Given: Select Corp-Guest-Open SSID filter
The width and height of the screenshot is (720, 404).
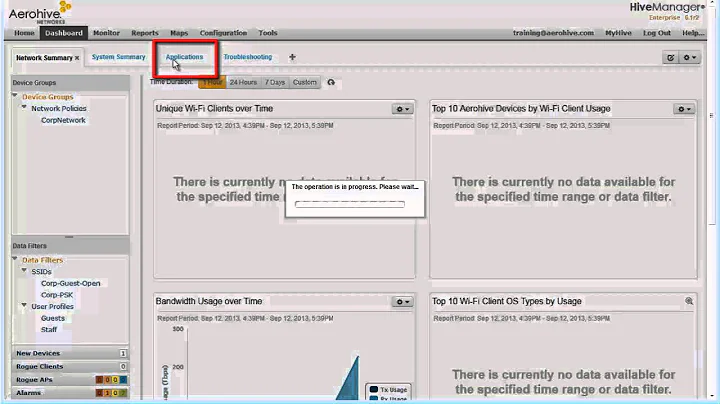Looking at the screenshot, I should (x=70, y=283).
